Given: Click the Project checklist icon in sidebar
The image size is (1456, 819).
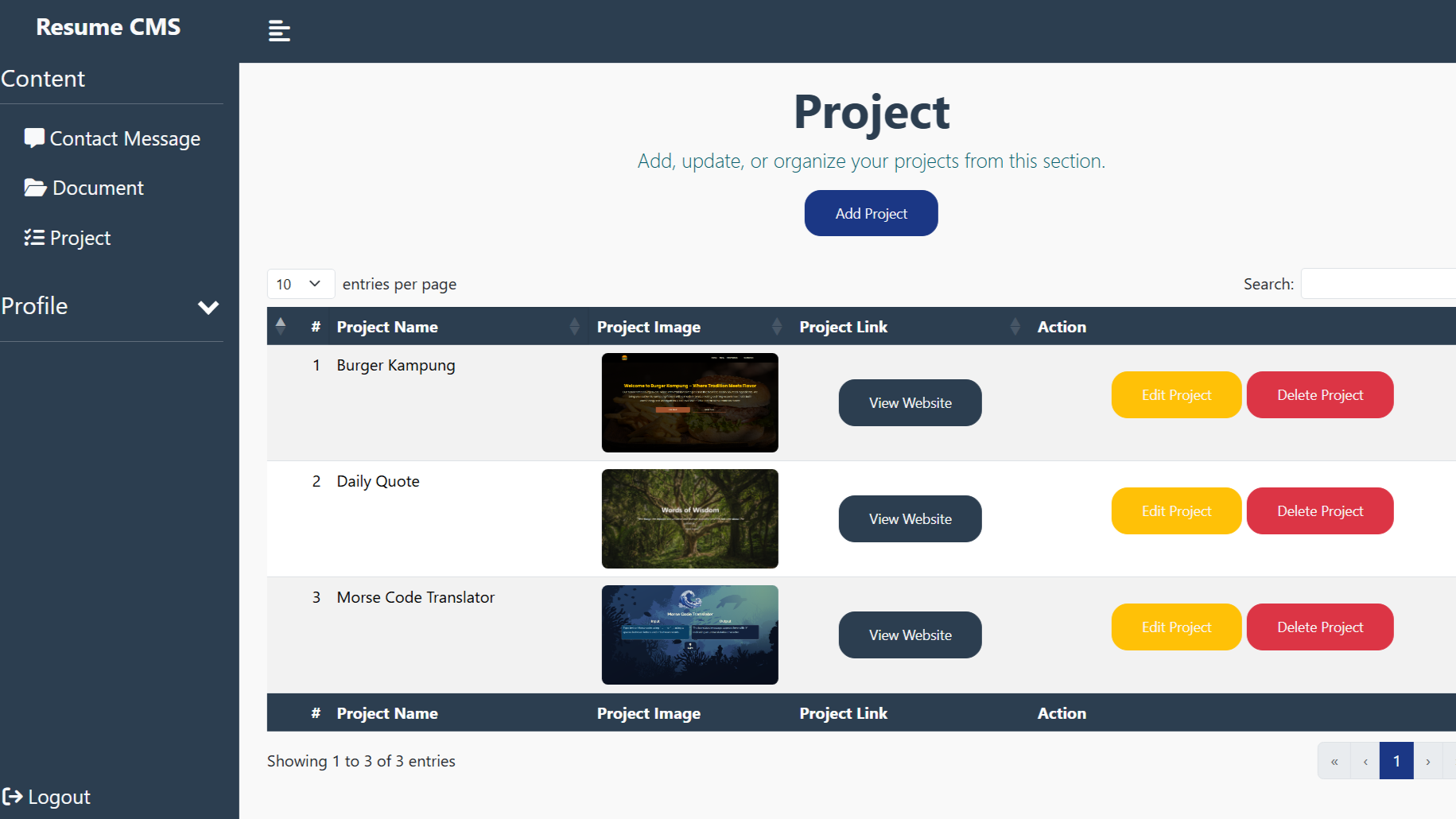Looking at the screenshot, I should coord(33,237).
